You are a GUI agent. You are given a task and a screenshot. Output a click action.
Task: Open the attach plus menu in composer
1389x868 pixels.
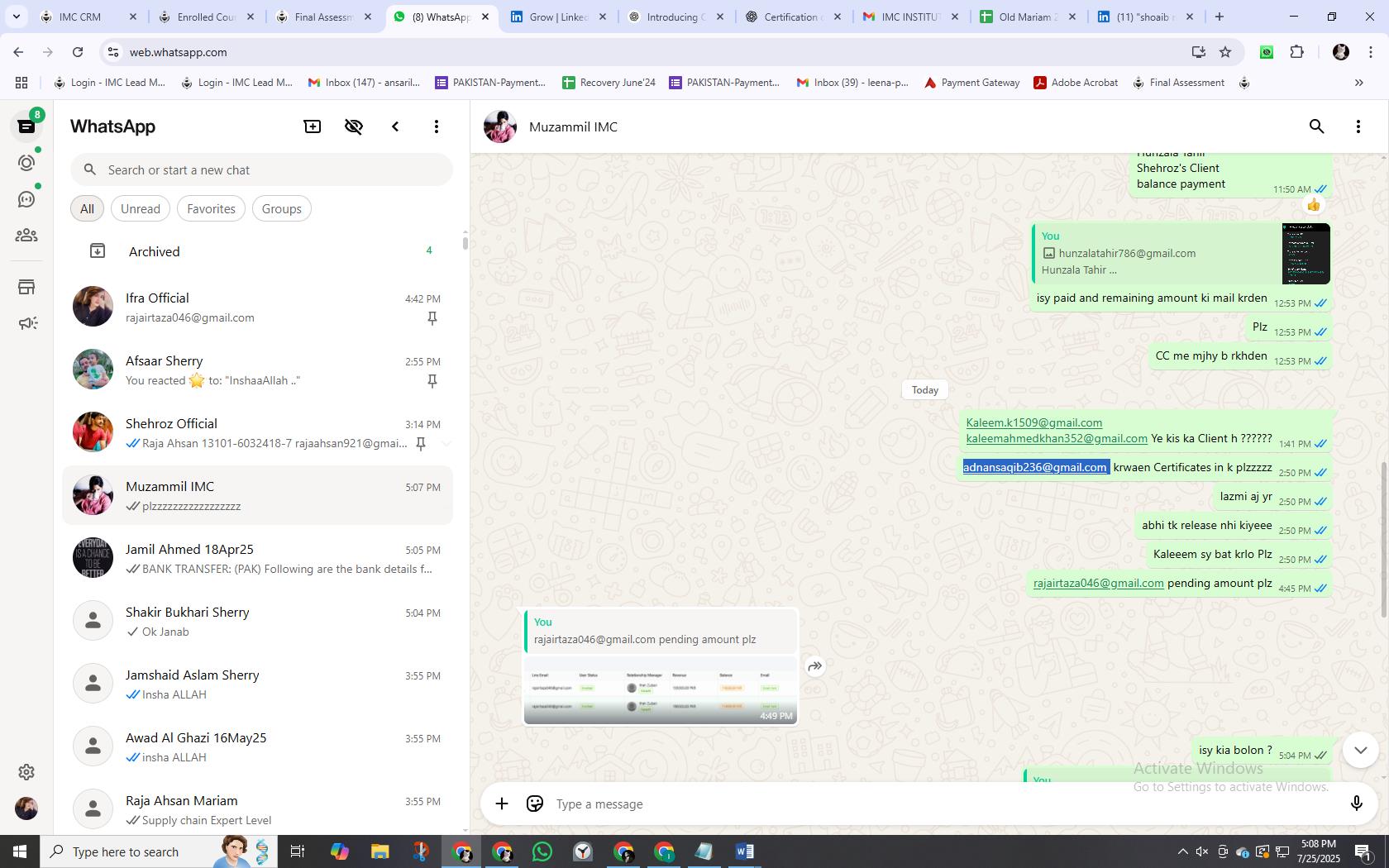coord(502,804)
